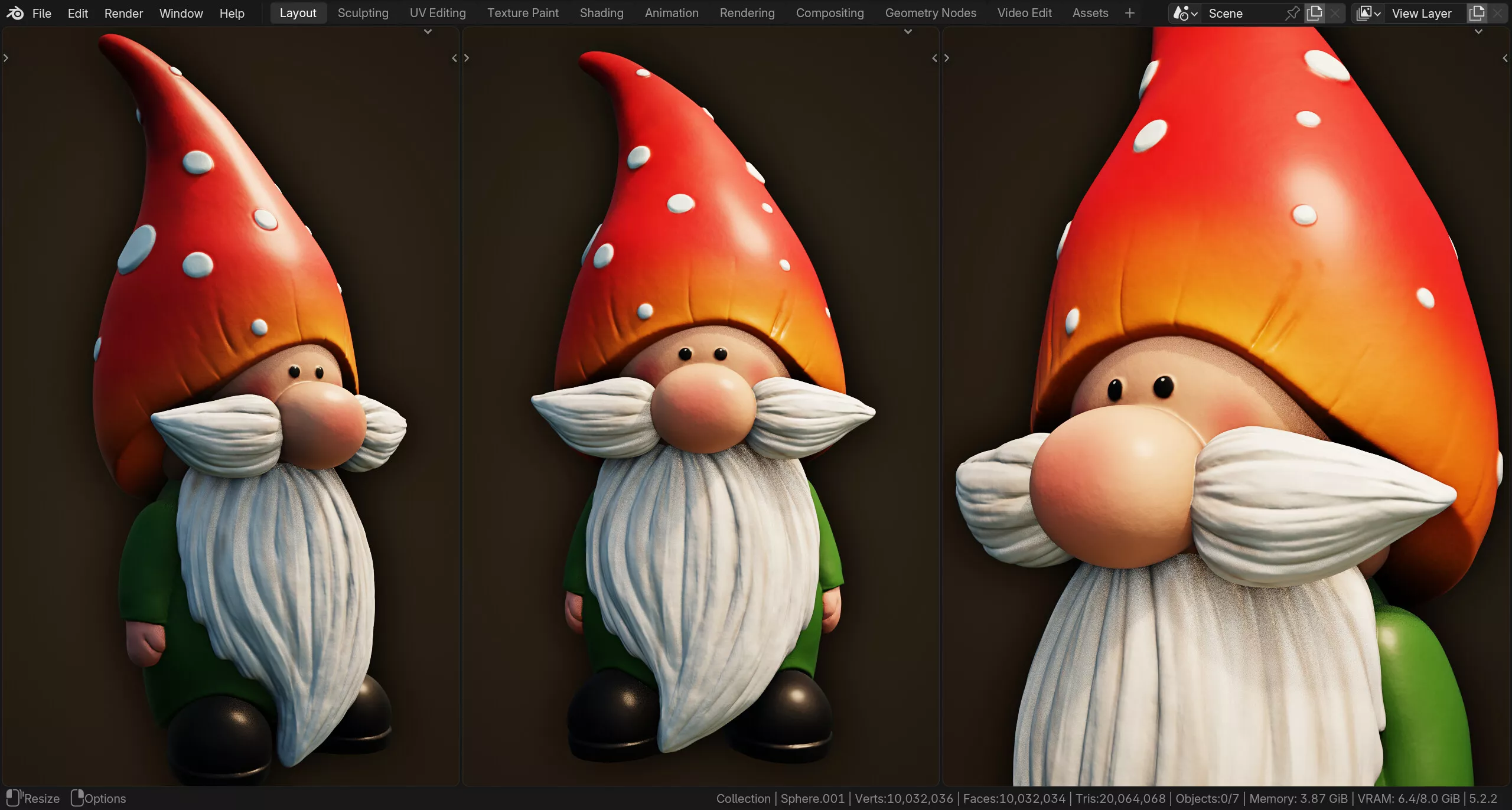Add a new view layer icon
1512x810 pixels.
coord(1477,13)
